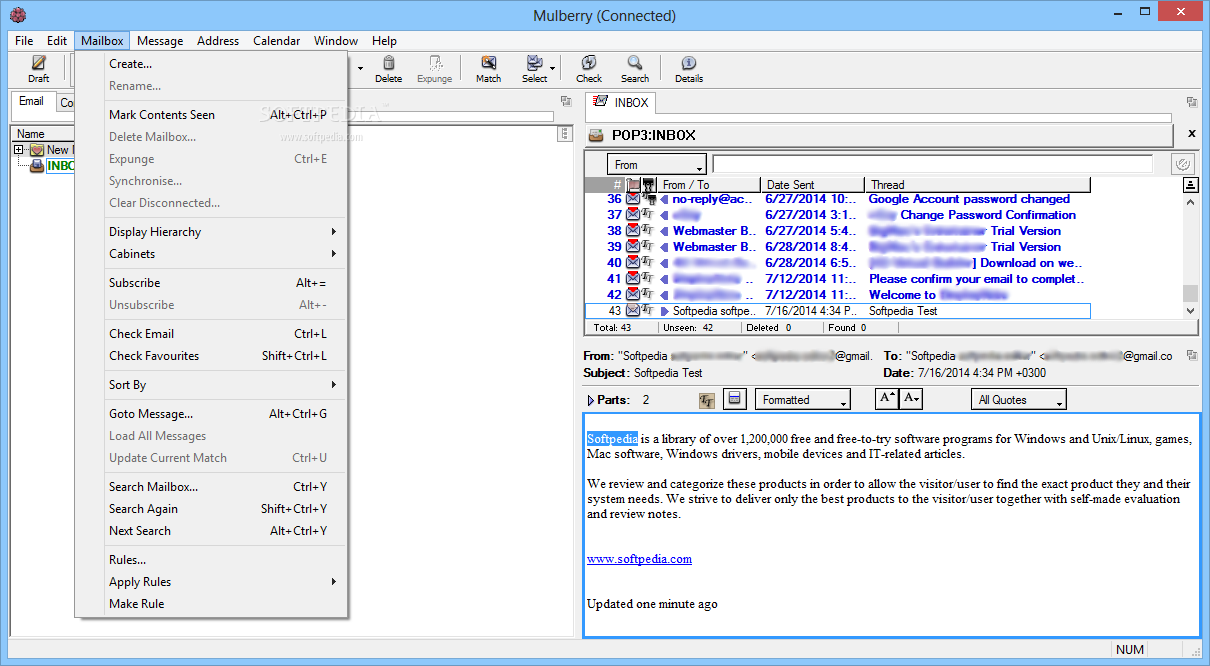Click envelope icon of message 36

pos(633,199)
